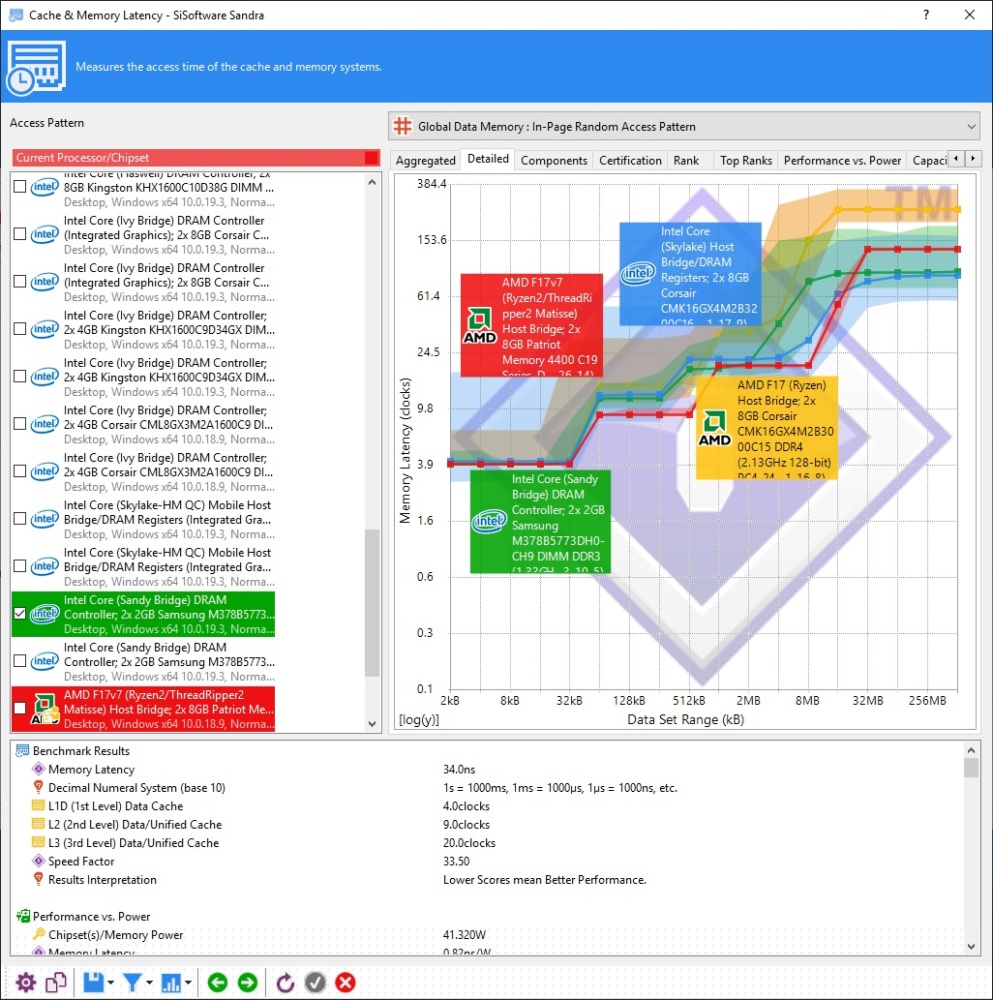This screenshot has width=993, height=1000.
Task: Click the blue Intel Core Skylake chart legend box
Action: coord(691,274)
